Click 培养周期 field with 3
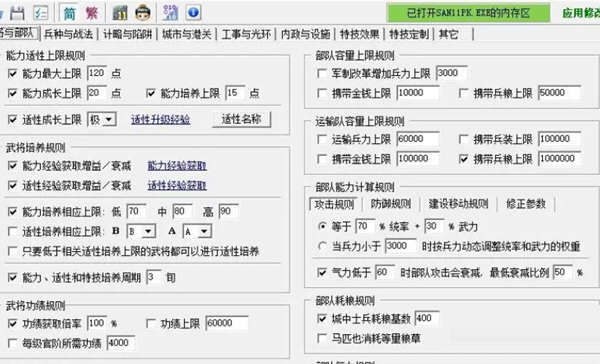This screenshot has width=600, height=364. pyautogui.click(x=154, y=277)
